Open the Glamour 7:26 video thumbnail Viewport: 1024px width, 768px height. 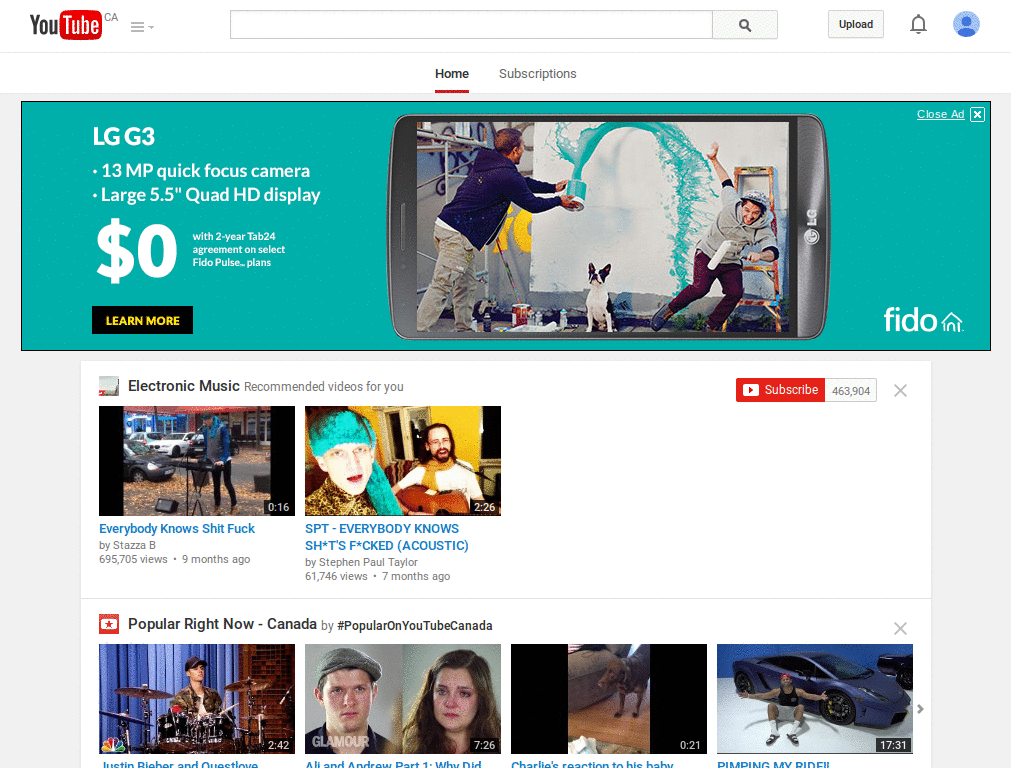tap(403, 699)
